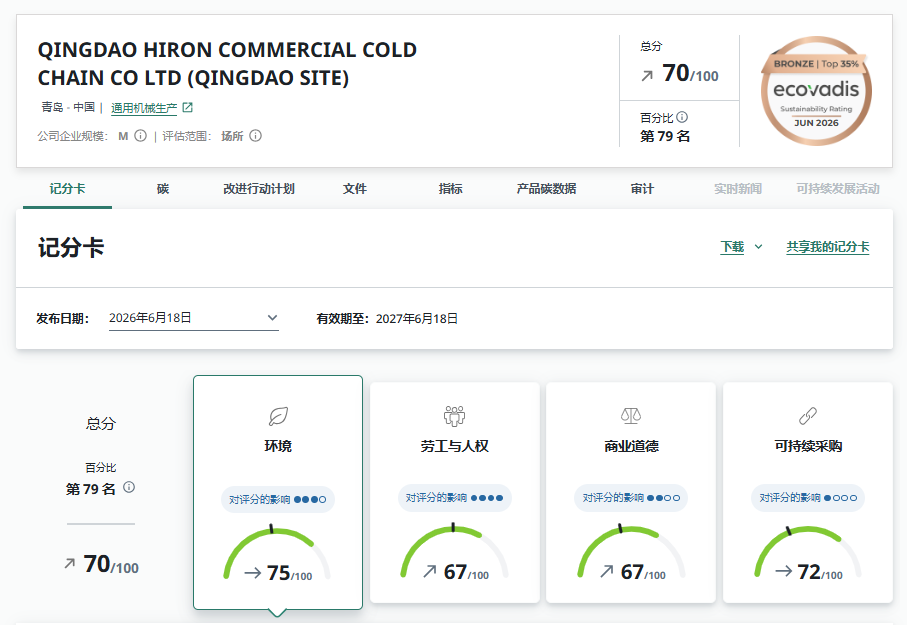Select the 指标 tab
This screenshot has width=907, height=625.
(x=450, y=189)
